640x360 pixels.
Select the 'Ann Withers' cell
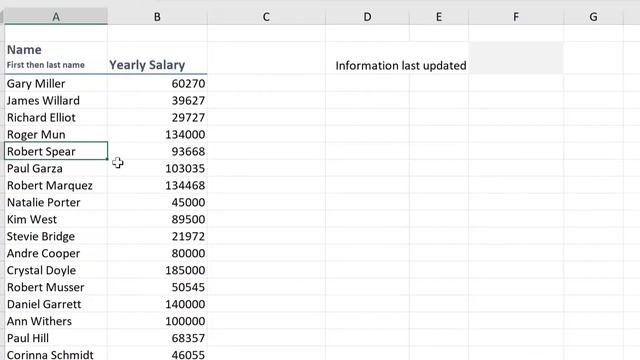click(56, 321)
